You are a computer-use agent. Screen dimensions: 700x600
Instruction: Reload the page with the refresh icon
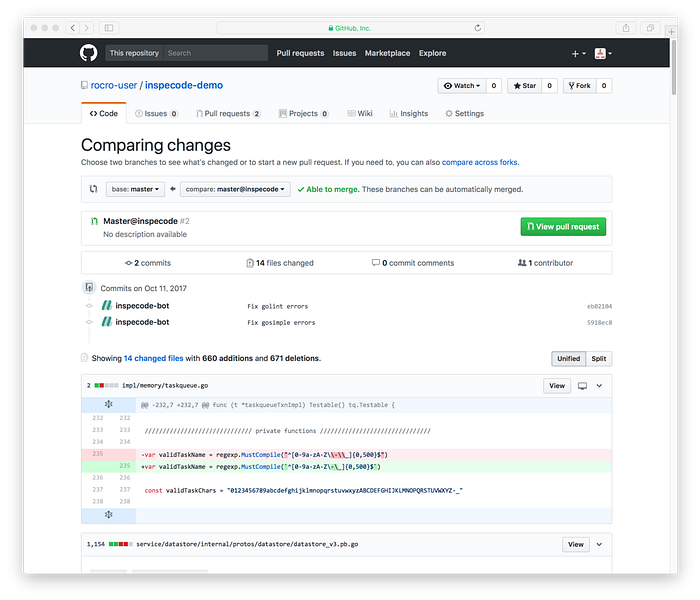point(478,28)
